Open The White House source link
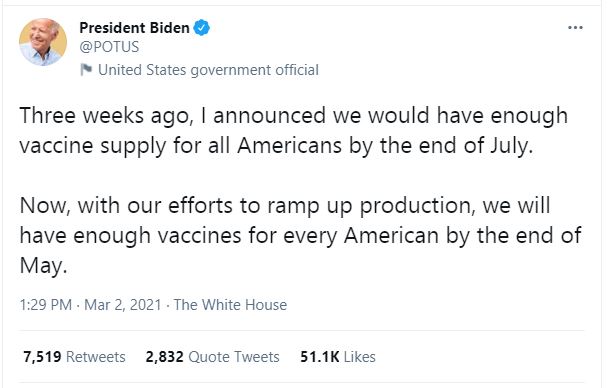This screenshot has height=388, width=611. [230, 305]
